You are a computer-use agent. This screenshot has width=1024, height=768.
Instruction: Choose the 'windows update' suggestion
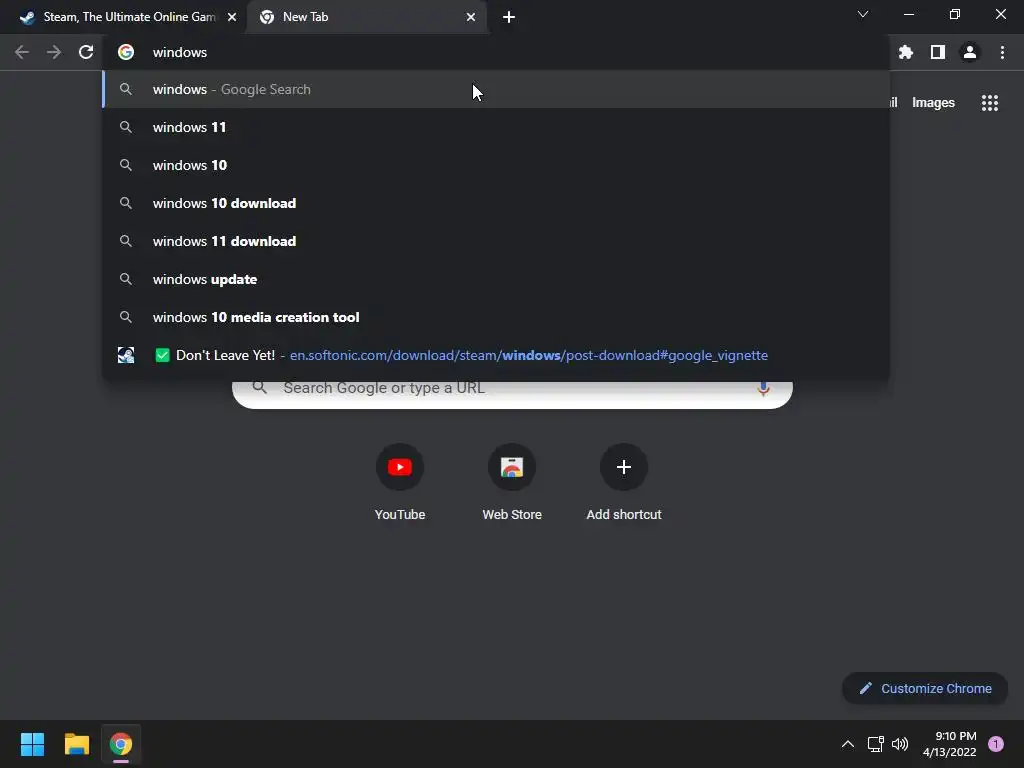(496, 279)
